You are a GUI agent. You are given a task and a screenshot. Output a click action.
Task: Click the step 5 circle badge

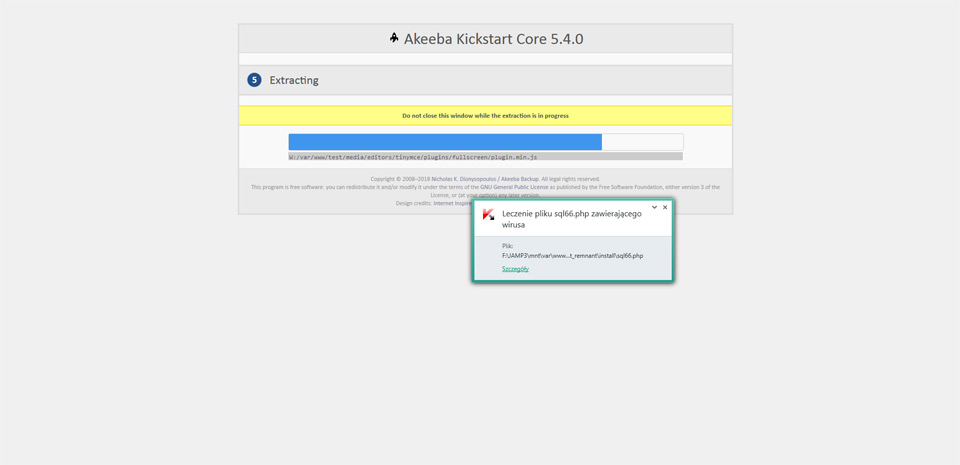[254, 80]
